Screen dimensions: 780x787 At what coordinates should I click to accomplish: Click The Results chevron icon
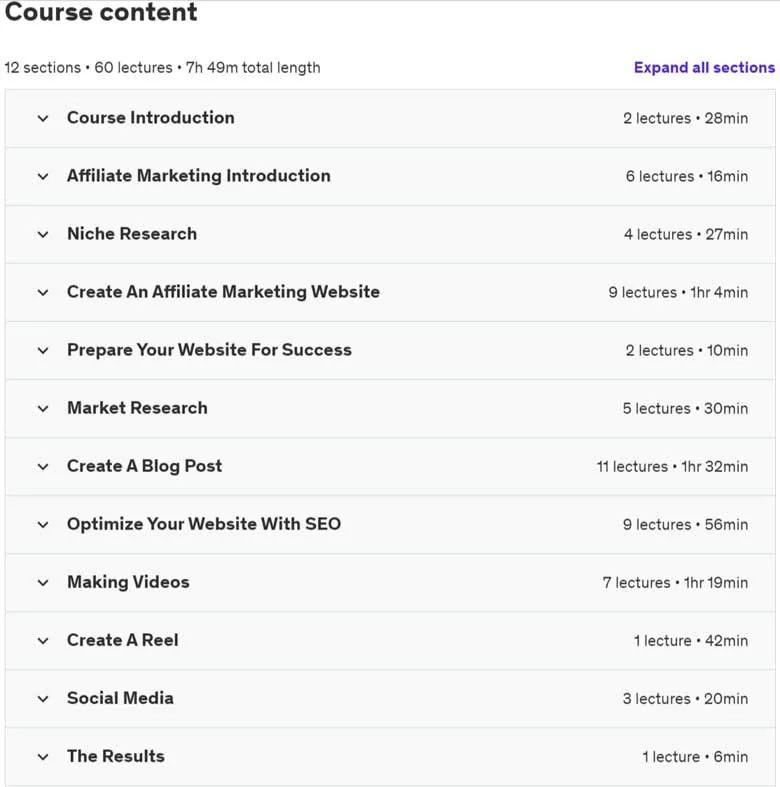tap(43, 757)
